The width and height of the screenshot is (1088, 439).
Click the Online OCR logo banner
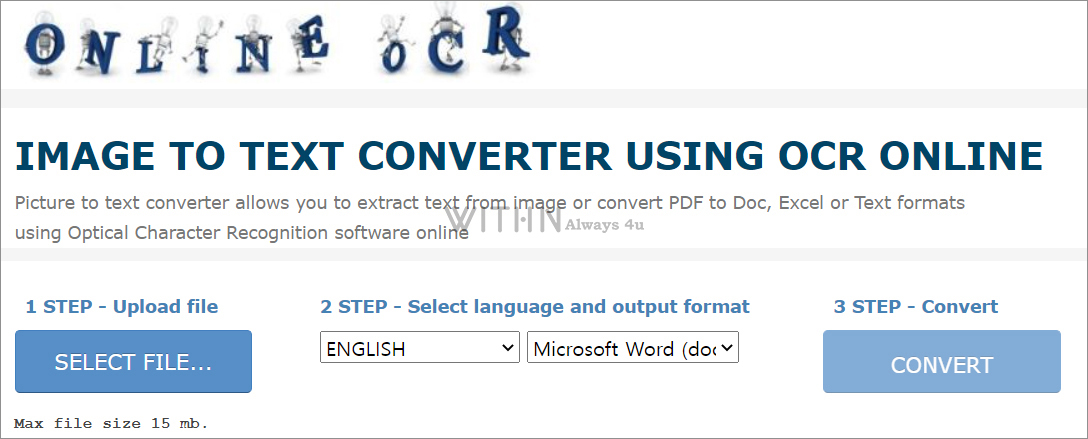[x=278, y=42]
